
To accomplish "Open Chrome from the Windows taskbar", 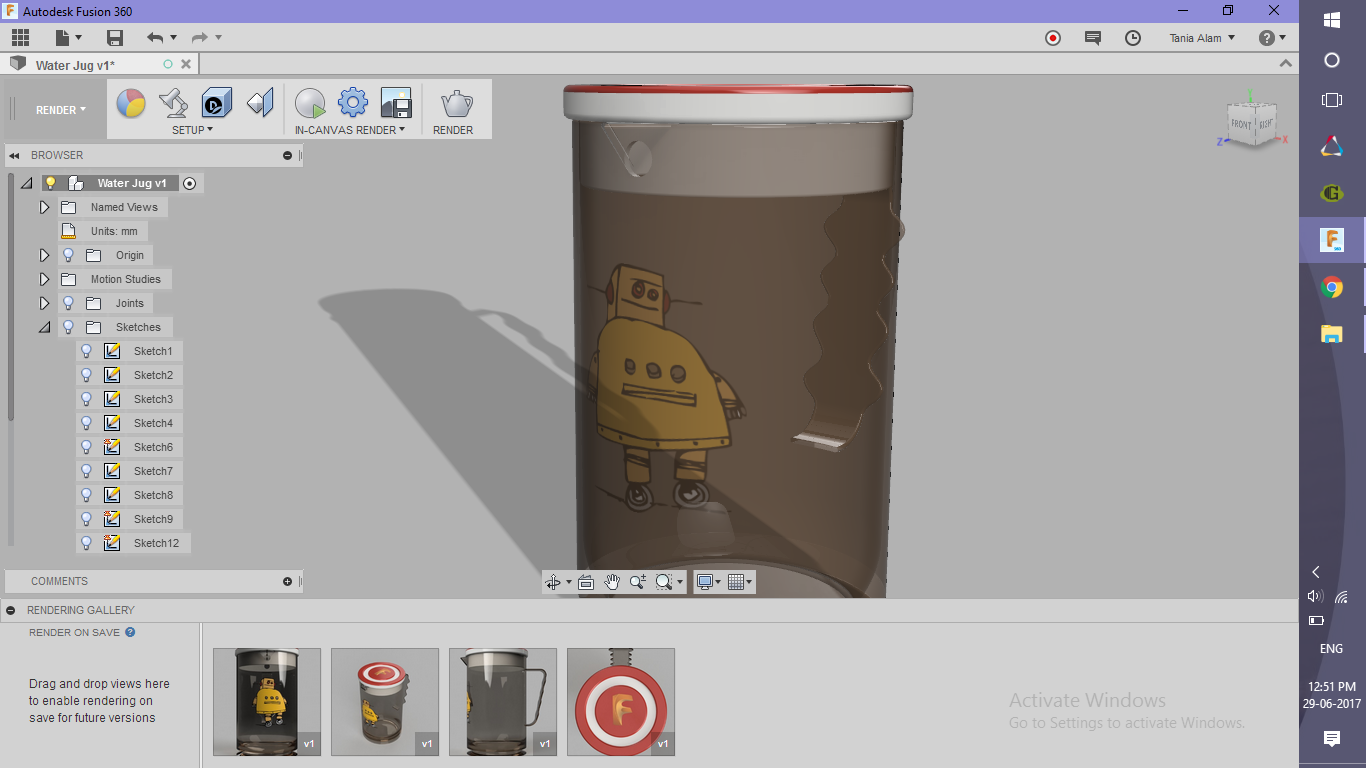I will click(1331, 288).
